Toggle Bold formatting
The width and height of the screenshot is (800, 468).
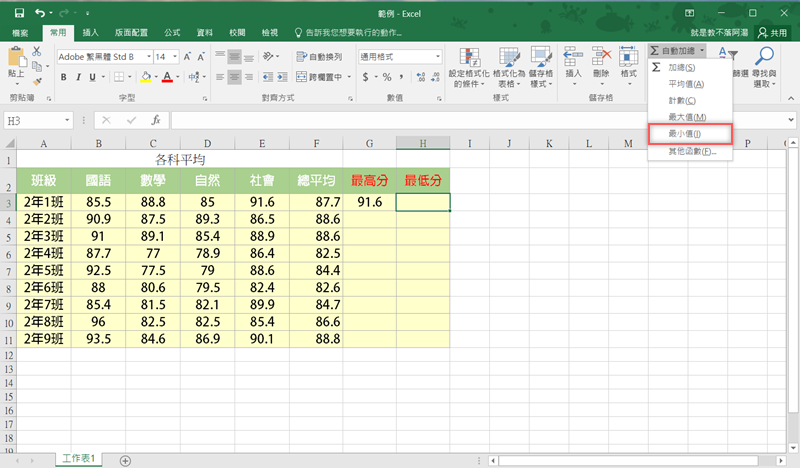pyautogui.click(x=63, y=76)
